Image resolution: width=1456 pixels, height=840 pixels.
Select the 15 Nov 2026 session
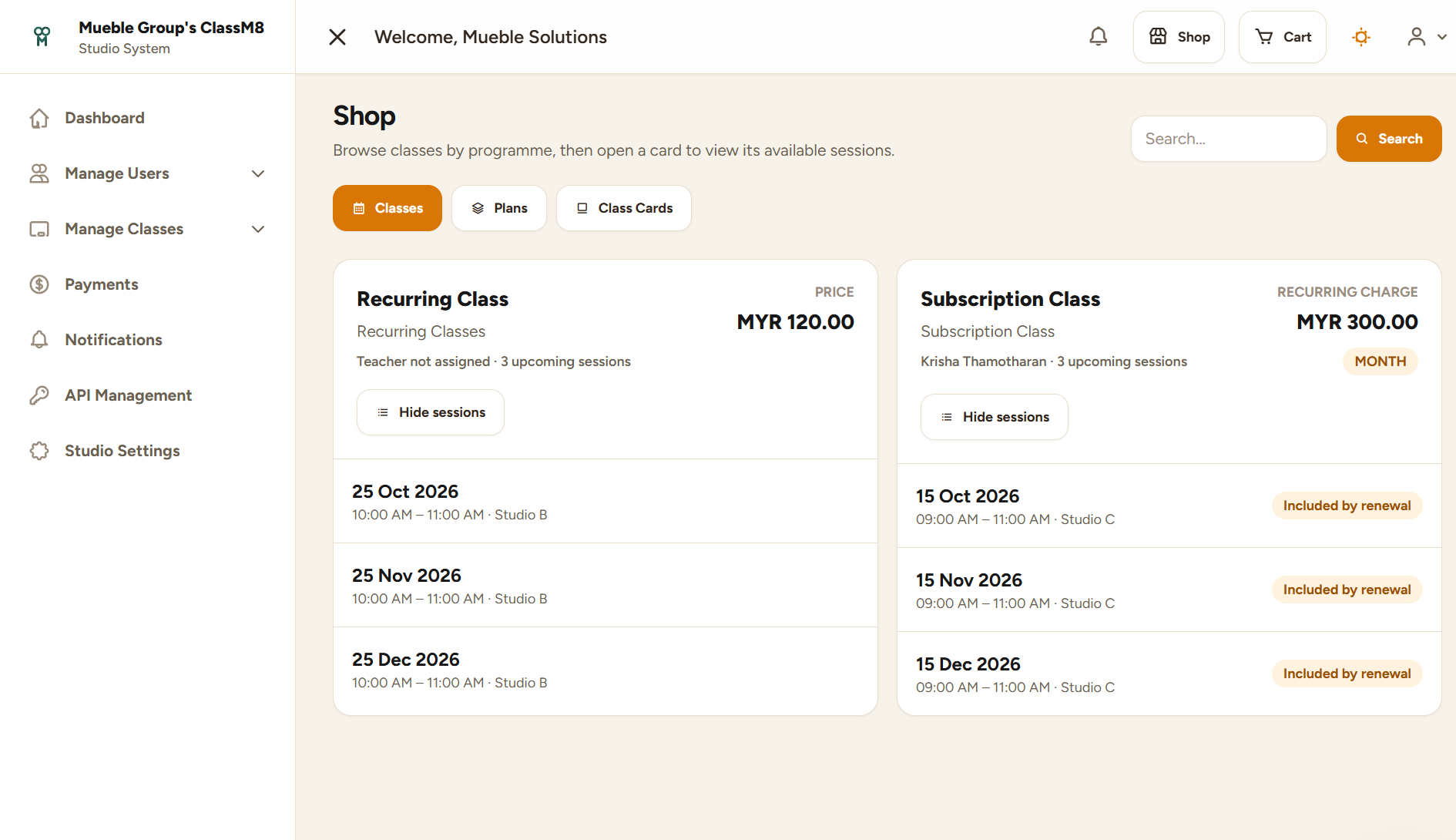click(x=1169, y=590)
